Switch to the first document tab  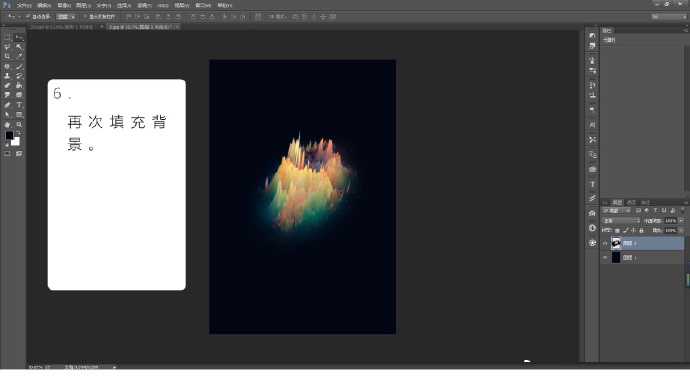[x=62, y=27]
